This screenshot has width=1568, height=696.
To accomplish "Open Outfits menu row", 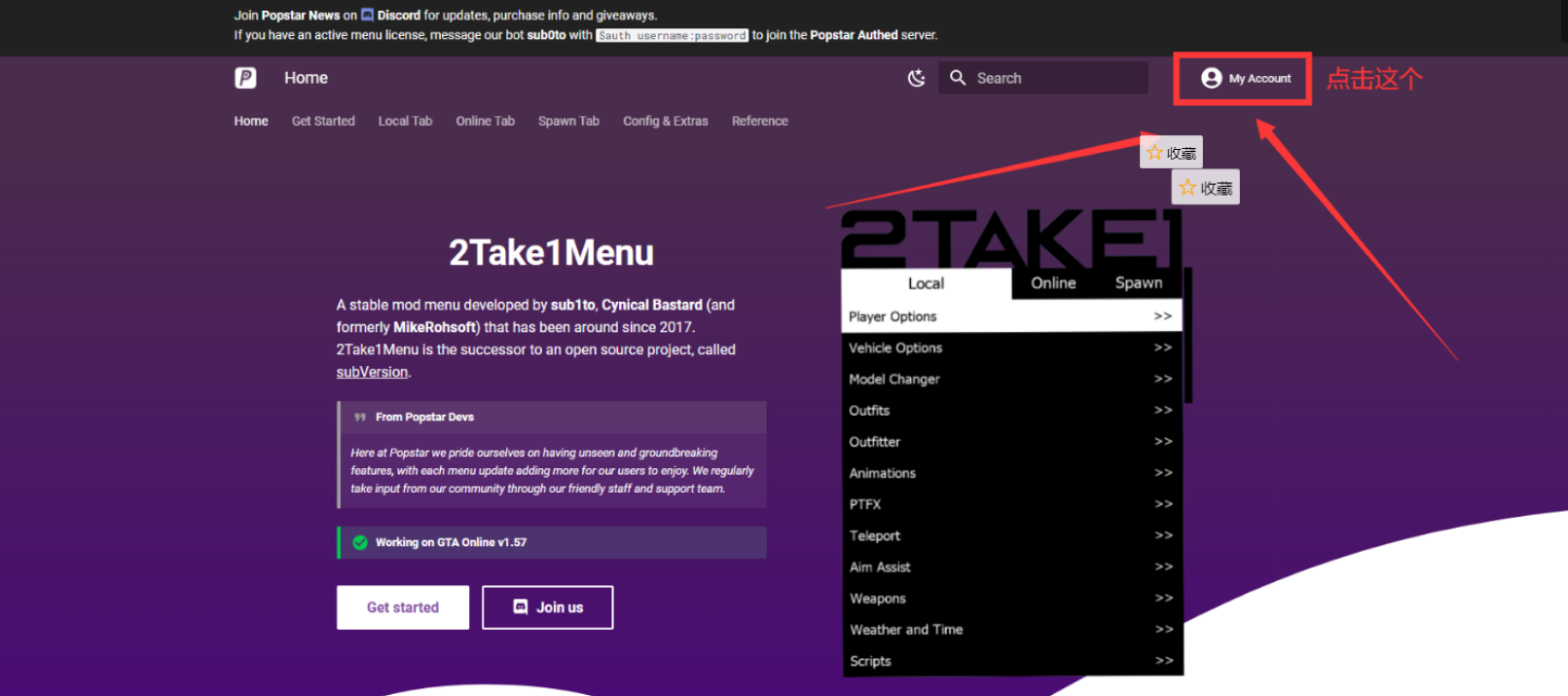I will pos(1012,410).
